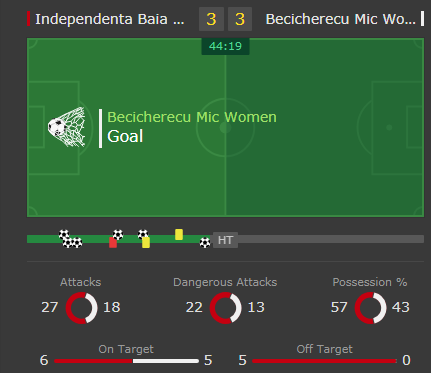Open the Becicherecu Mic Wo... team name header

pos(341,19)
